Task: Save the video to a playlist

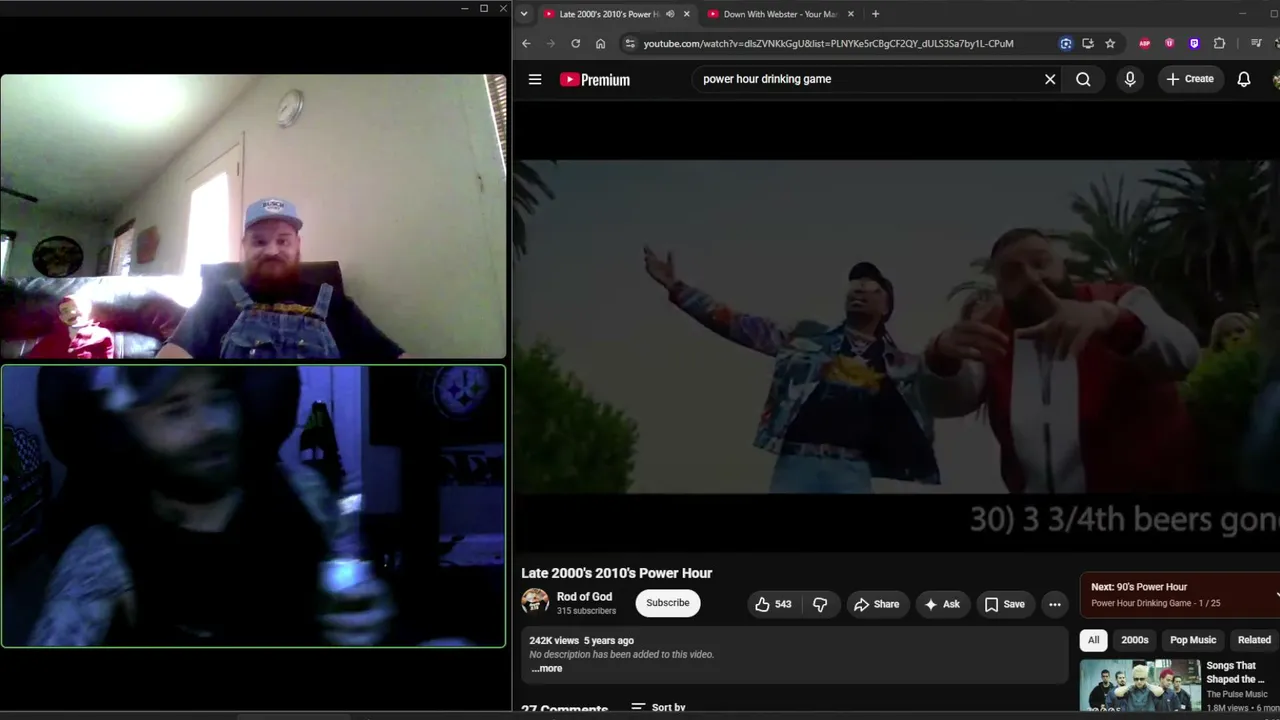Action: click(1005, 604)
